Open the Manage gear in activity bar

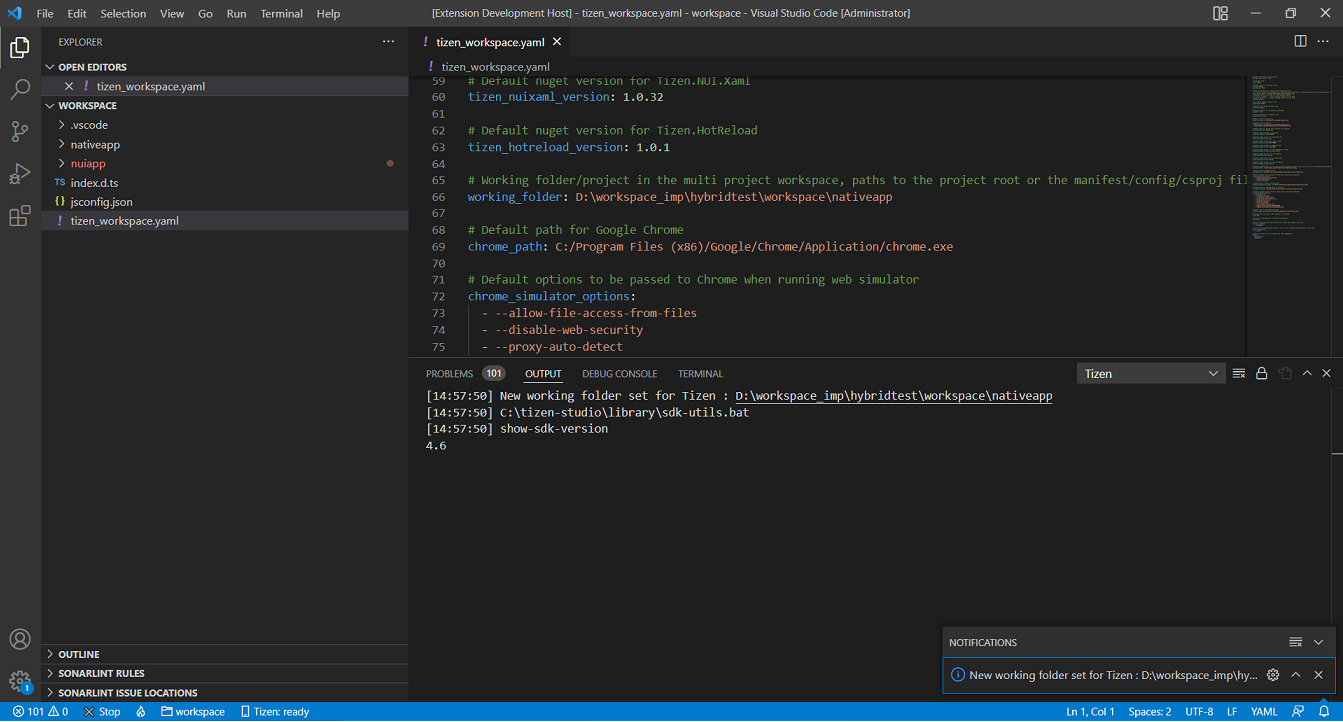click(x=20, y=681)
